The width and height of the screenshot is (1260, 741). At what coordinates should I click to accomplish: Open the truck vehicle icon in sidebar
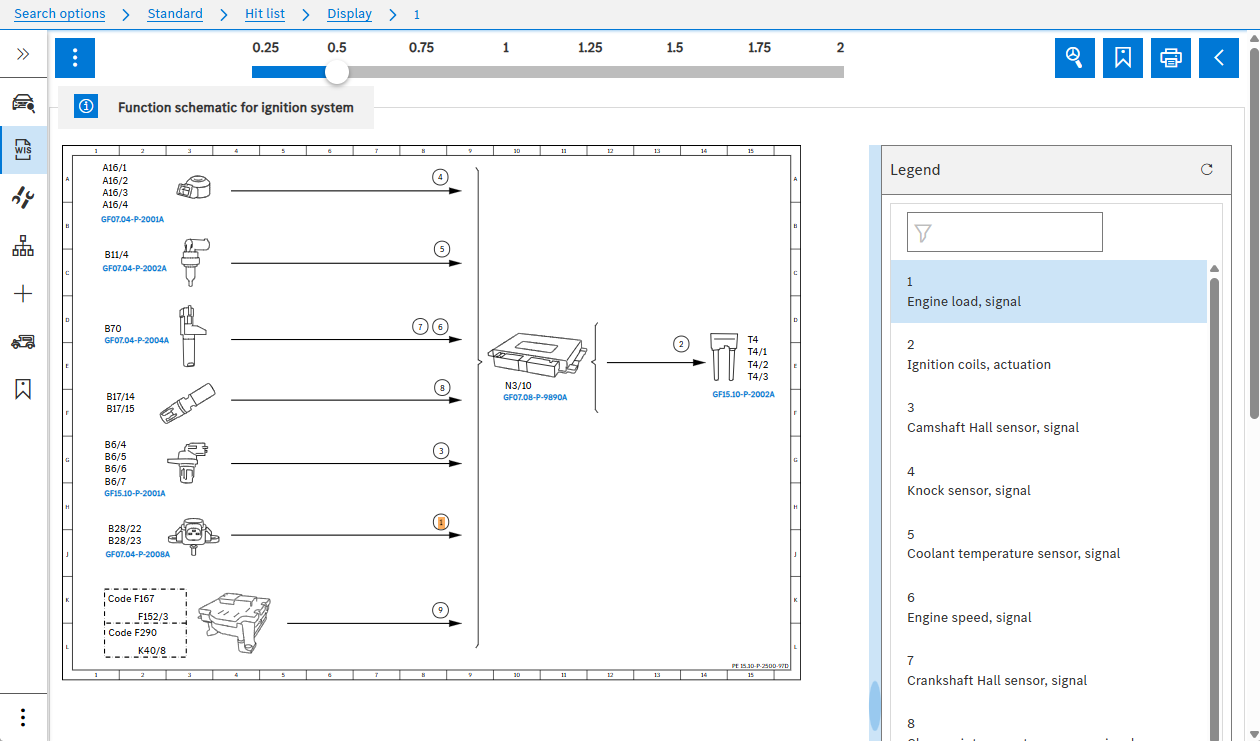(x=23, y=341)
